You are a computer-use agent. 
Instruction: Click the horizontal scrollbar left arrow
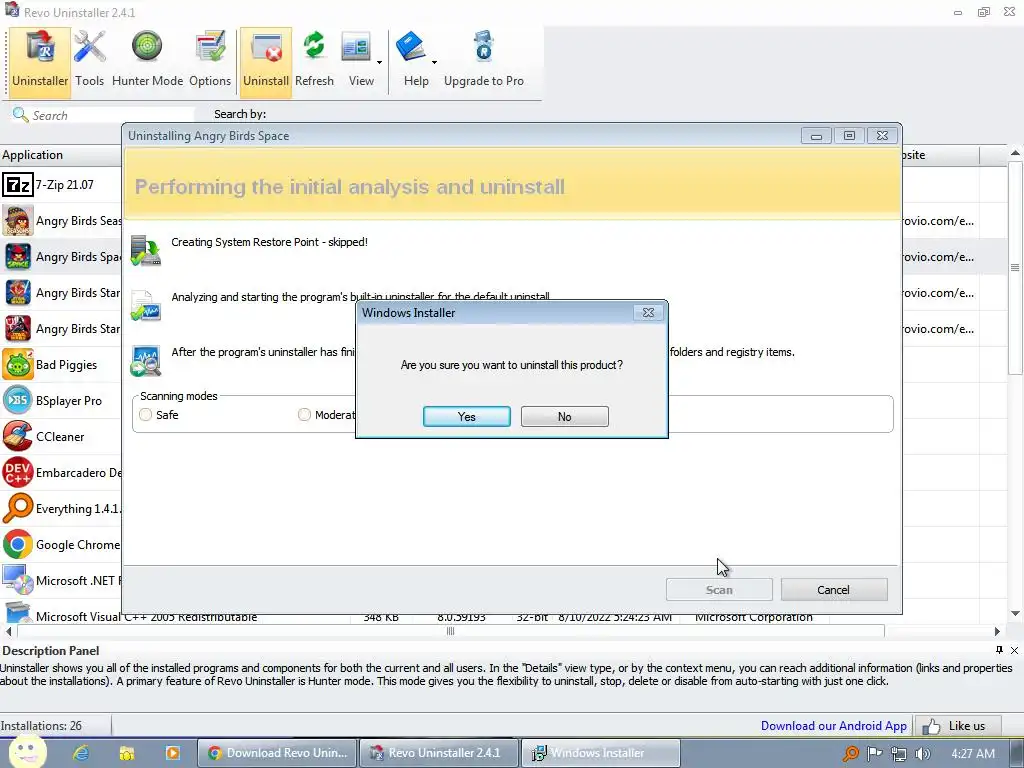[8, 632]
